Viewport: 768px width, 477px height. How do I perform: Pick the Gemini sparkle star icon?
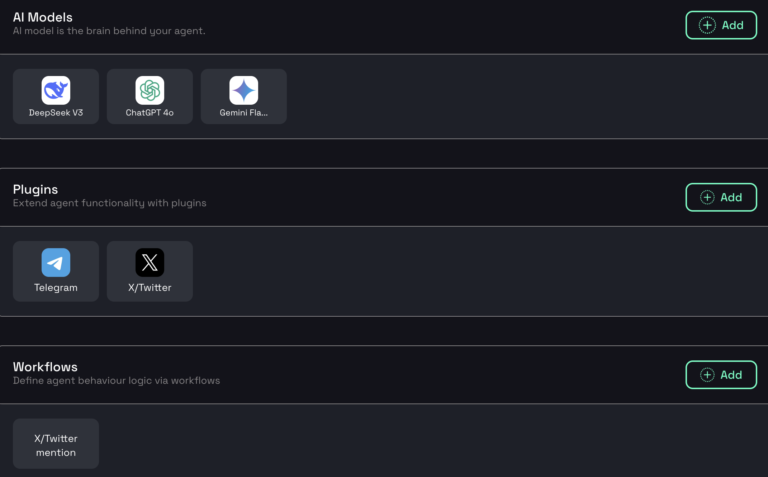244,90
